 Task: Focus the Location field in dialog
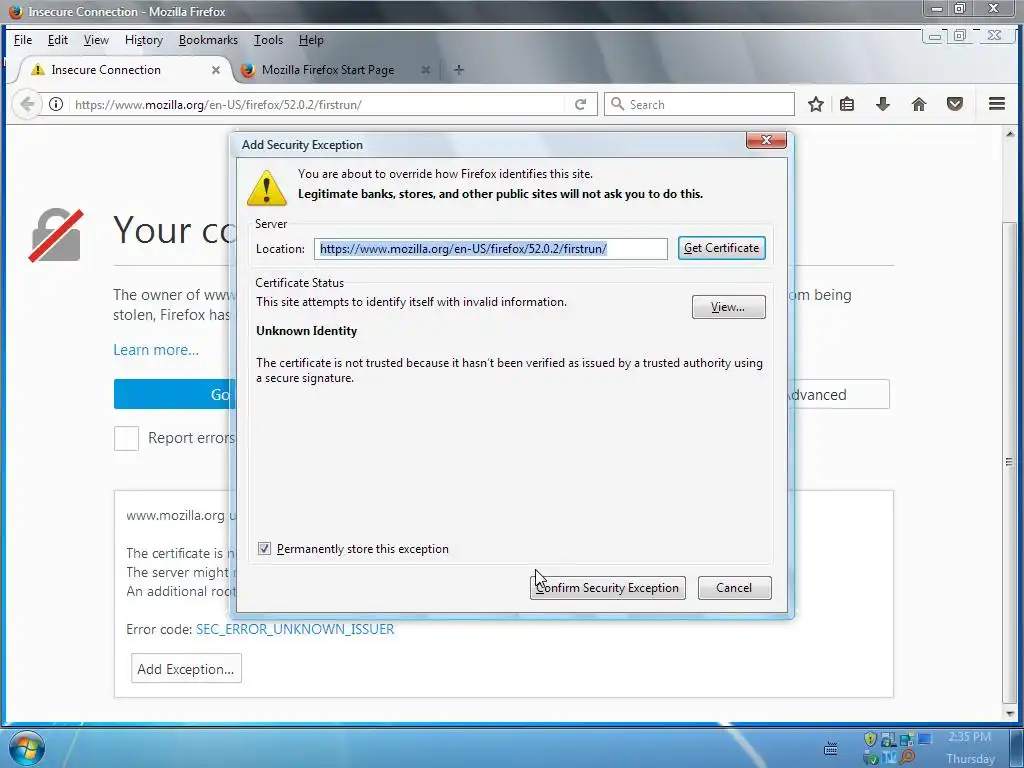pos(490,249)
